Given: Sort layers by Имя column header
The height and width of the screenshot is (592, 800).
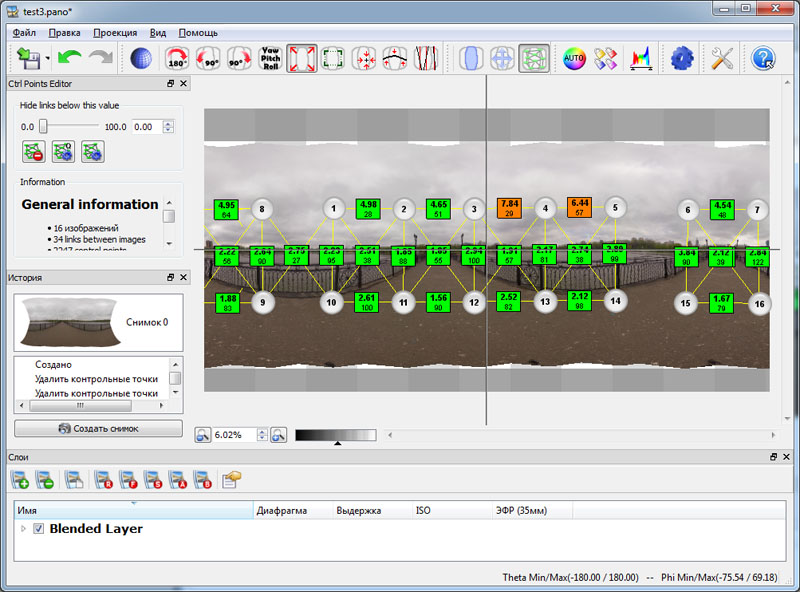Looking at the screenshot, I should (133, 510).
